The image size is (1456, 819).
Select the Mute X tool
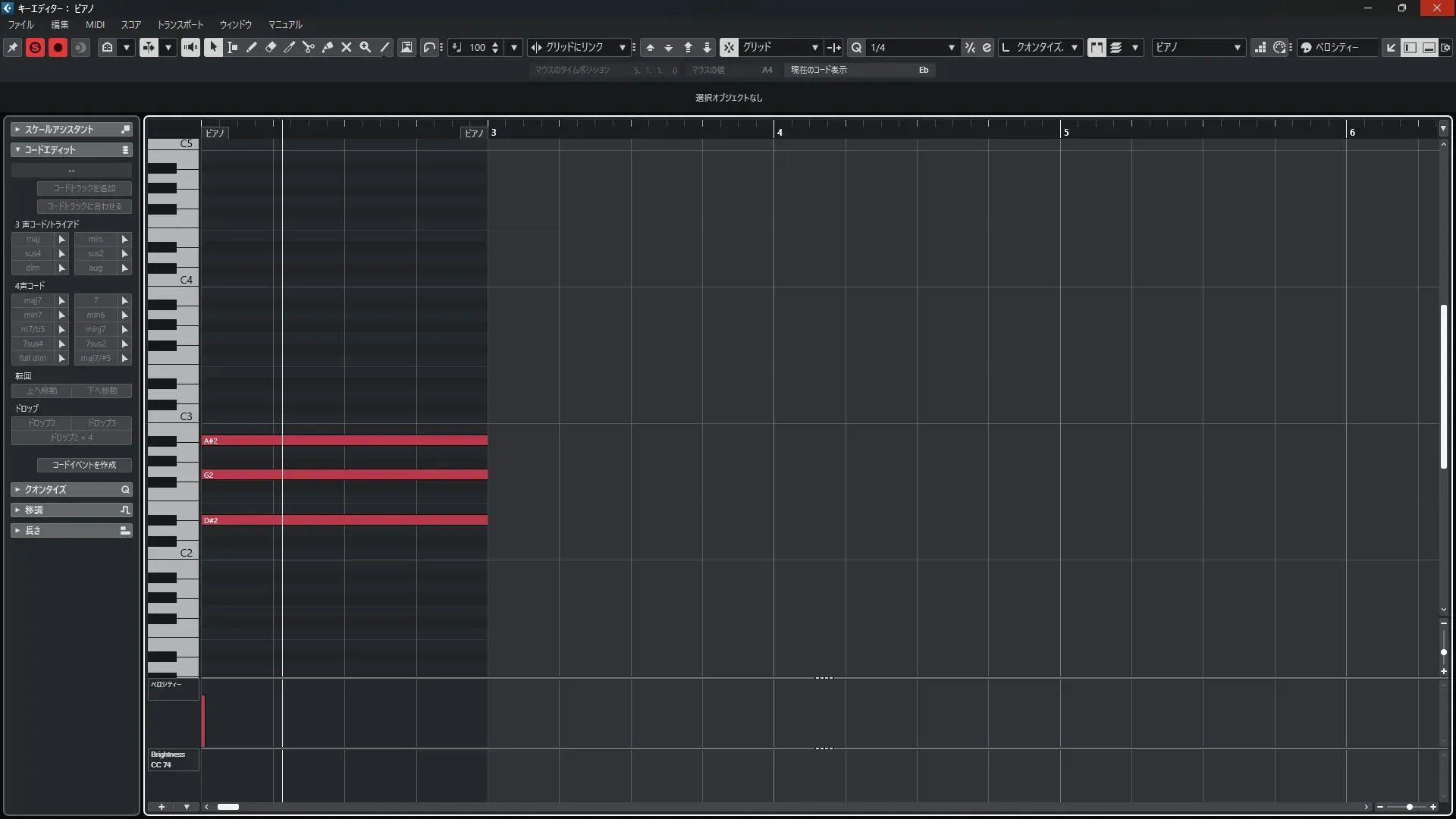[x=347, y=47]
